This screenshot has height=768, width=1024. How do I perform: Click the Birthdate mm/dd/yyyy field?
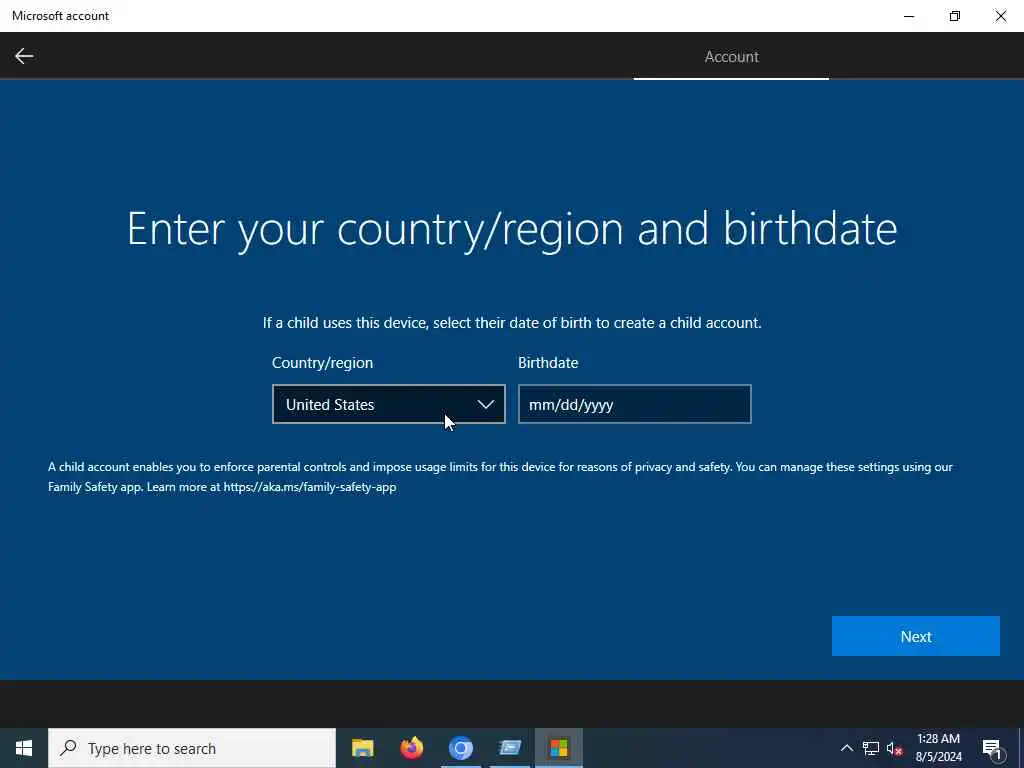[x=634, y=404]
